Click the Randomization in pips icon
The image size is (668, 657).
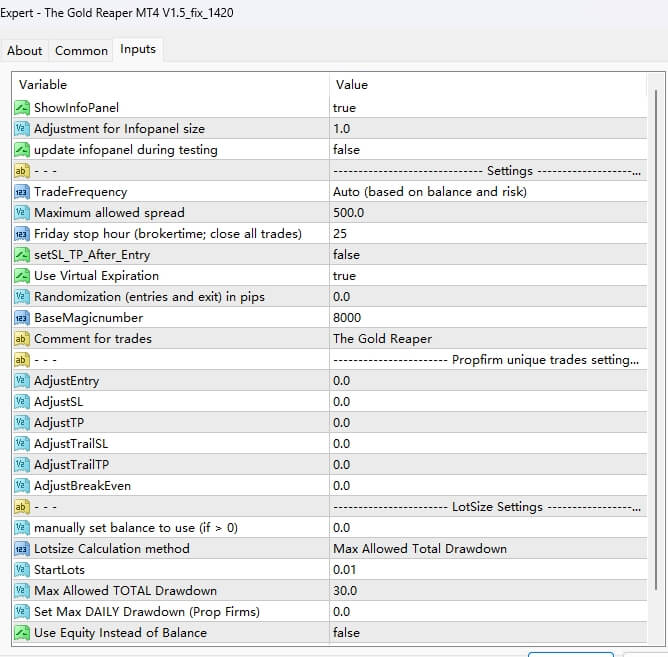tap(22, 297)
